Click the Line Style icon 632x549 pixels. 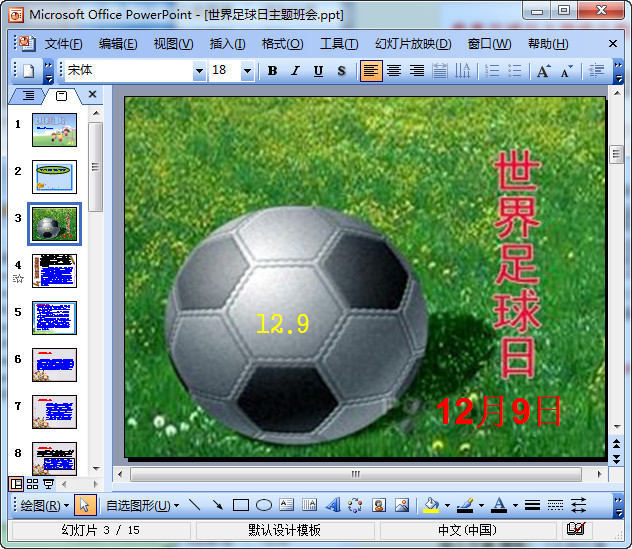[532, 505]
